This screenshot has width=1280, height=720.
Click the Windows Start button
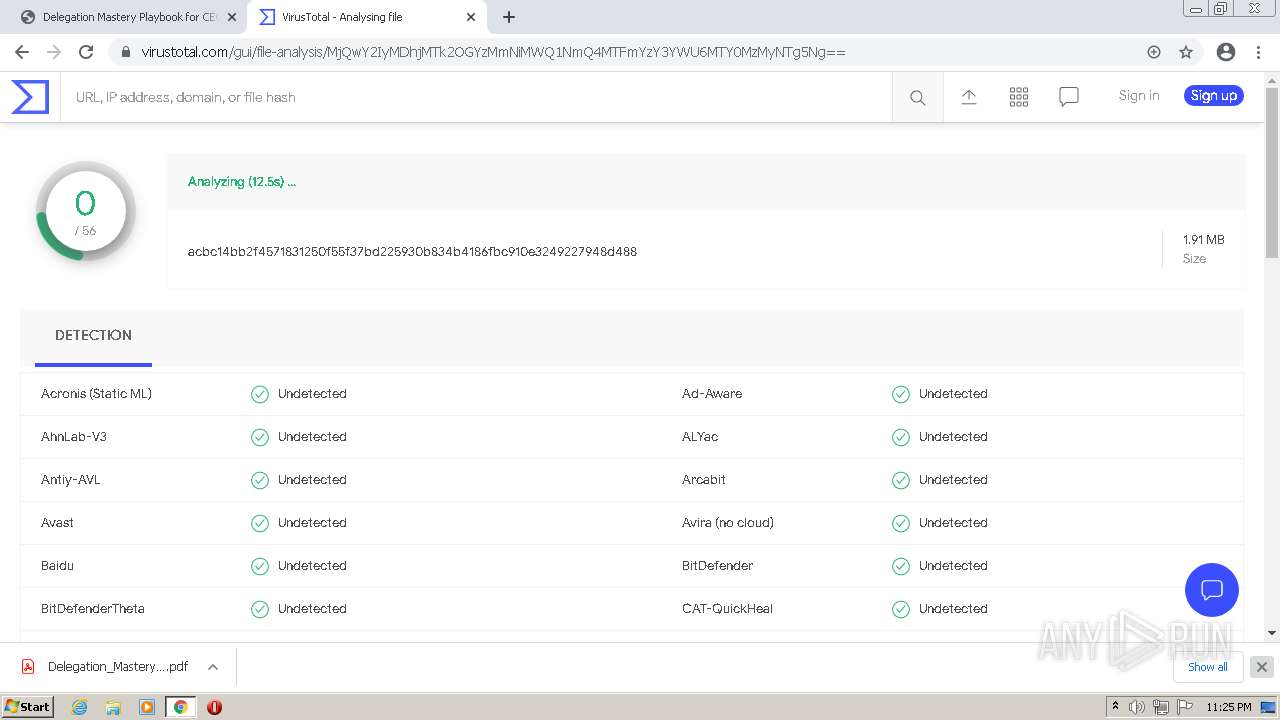[x=27, y=707]
